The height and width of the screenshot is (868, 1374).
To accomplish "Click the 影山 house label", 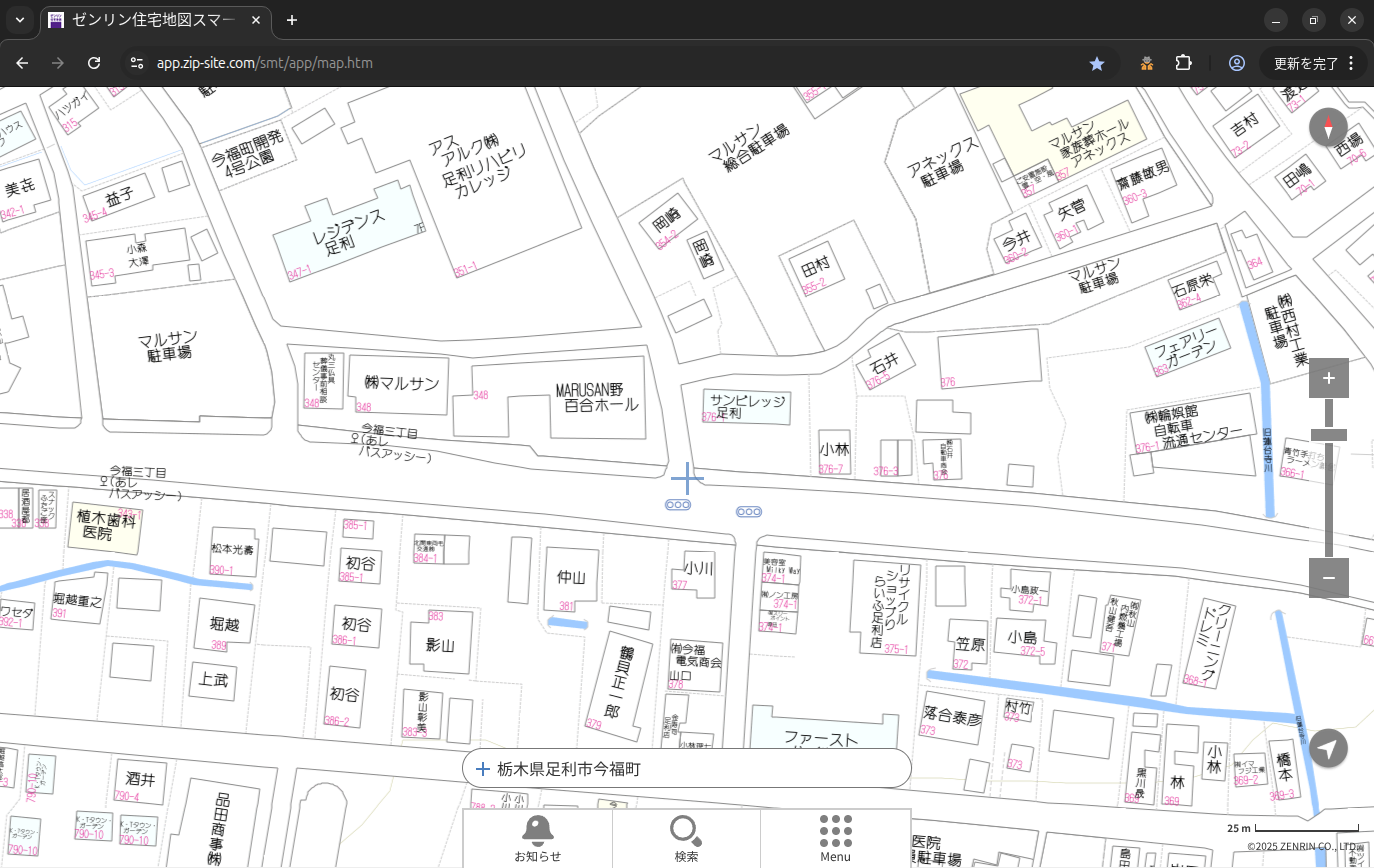I will coord(440,645).
